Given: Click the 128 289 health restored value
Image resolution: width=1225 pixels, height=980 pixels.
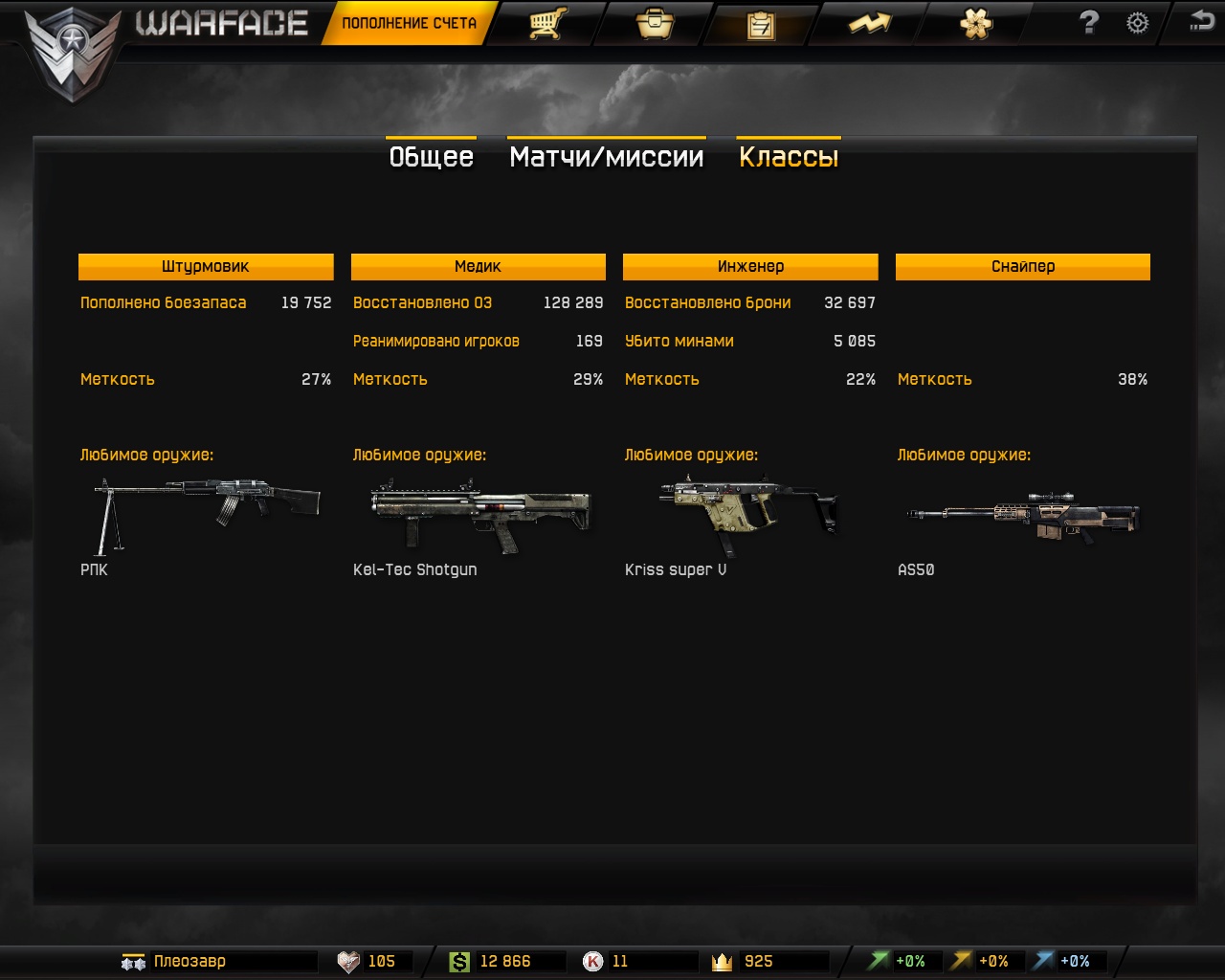Looking at the screenshot, I should point(573,302).
